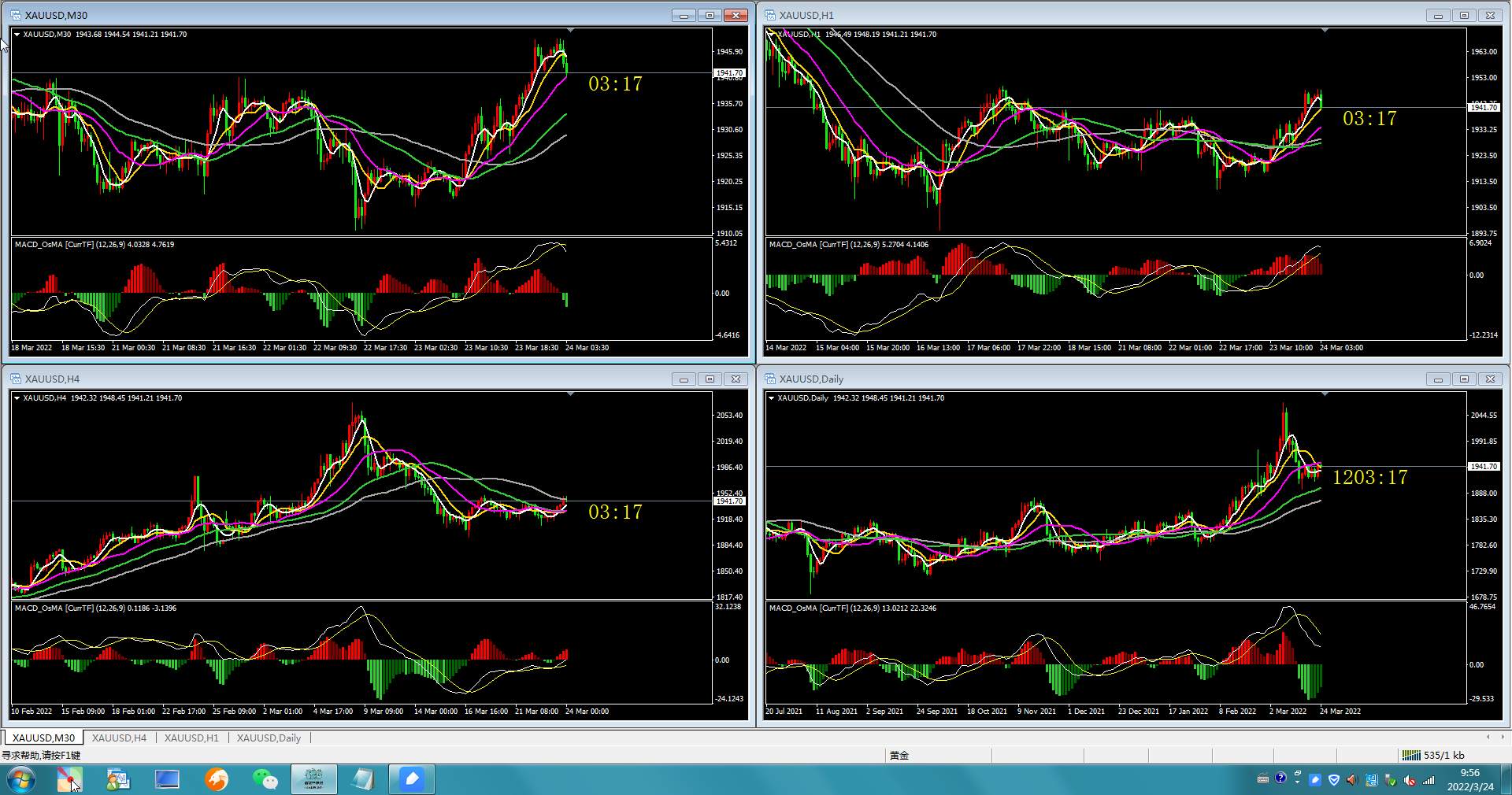The width and height of the screenshot is (1512, 795).
Task: Click the 24 Mar 03:30 date label in M30
Action: (x=587, y=348)
